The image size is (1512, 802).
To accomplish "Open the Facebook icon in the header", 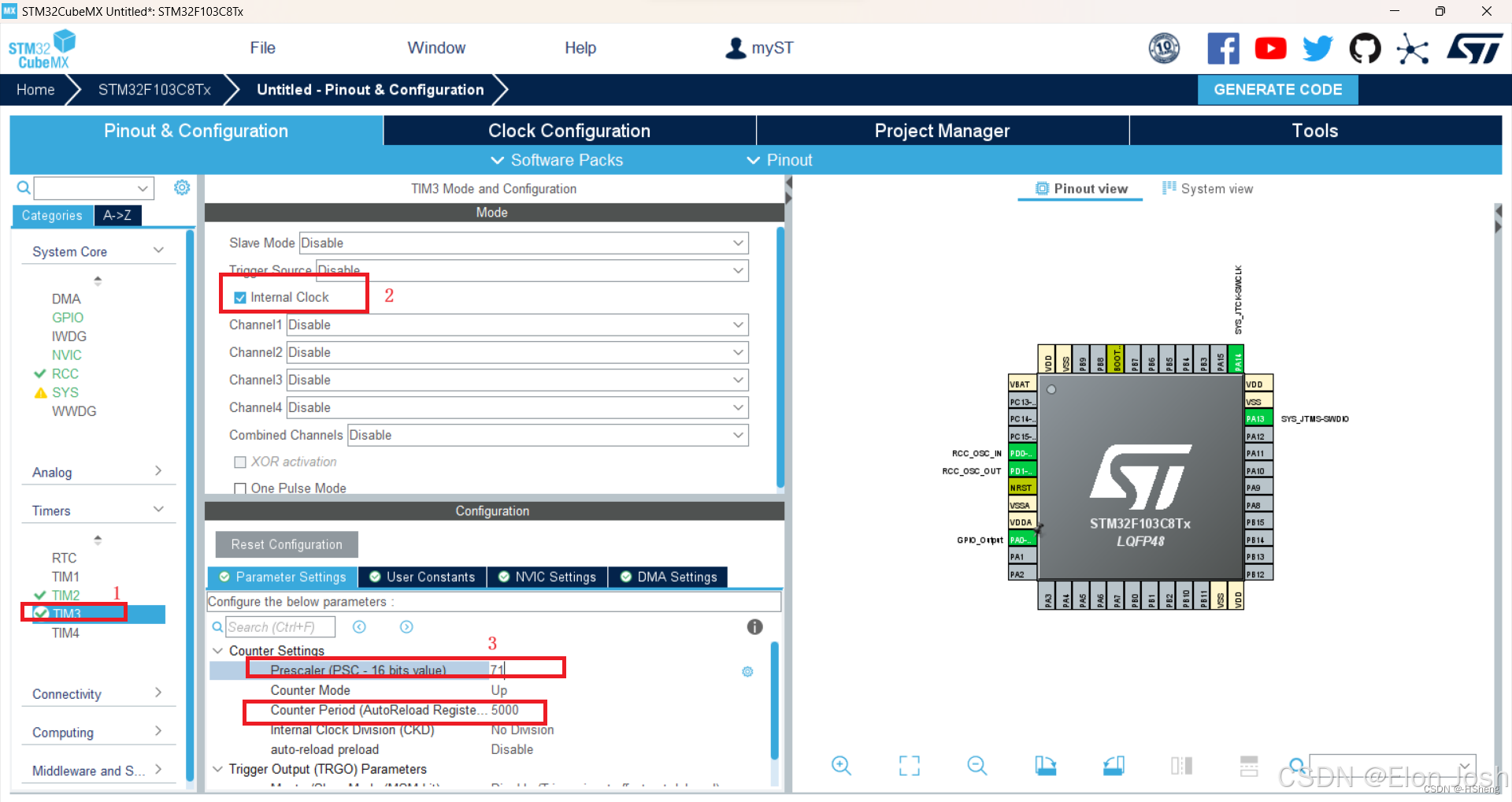I will [1223, 48].
